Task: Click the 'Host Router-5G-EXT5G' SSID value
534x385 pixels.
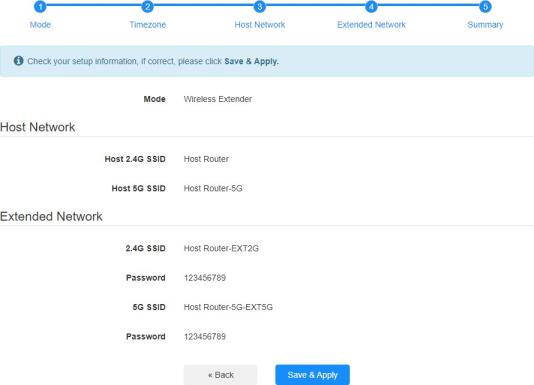Action: pyautogui.click(x=228, y=307)
